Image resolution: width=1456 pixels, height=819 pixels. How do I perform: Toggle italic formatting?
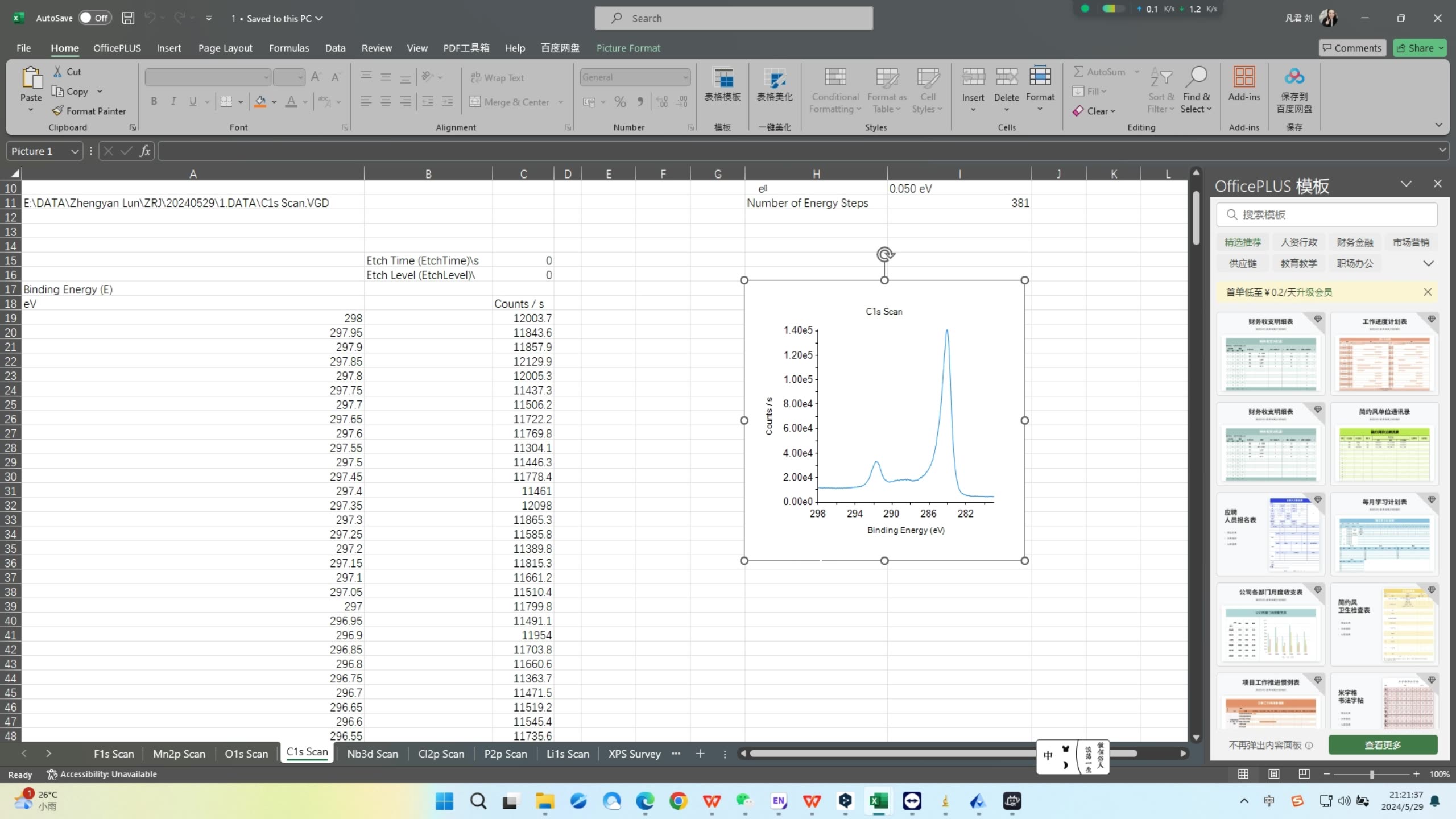point(173,101)
